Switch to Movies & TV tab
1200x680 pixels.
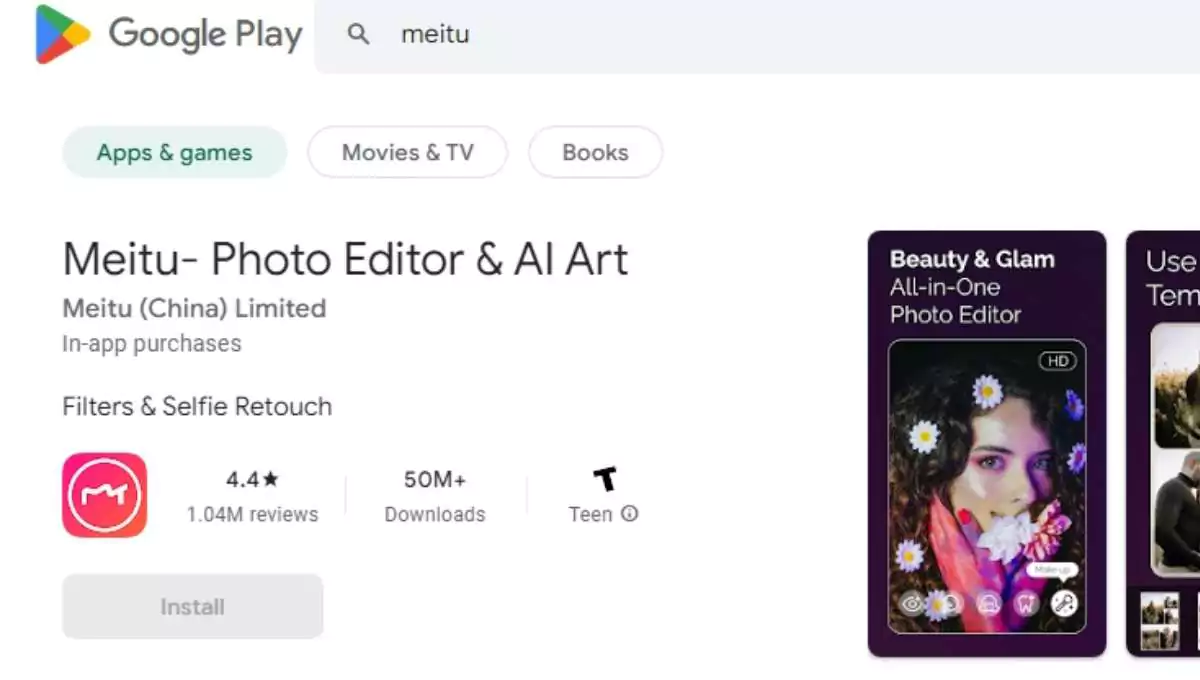[x=407, y=152]
